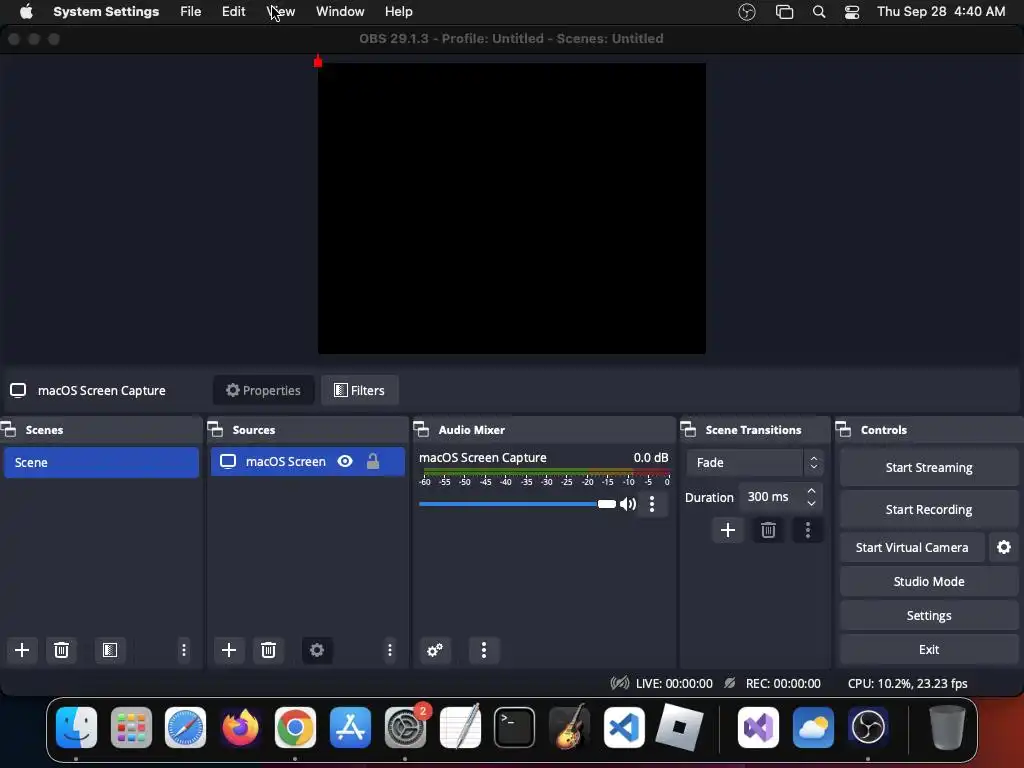Open the Edit menu
This screenshot has width=1024, height=768.
(x=233, y=12)
